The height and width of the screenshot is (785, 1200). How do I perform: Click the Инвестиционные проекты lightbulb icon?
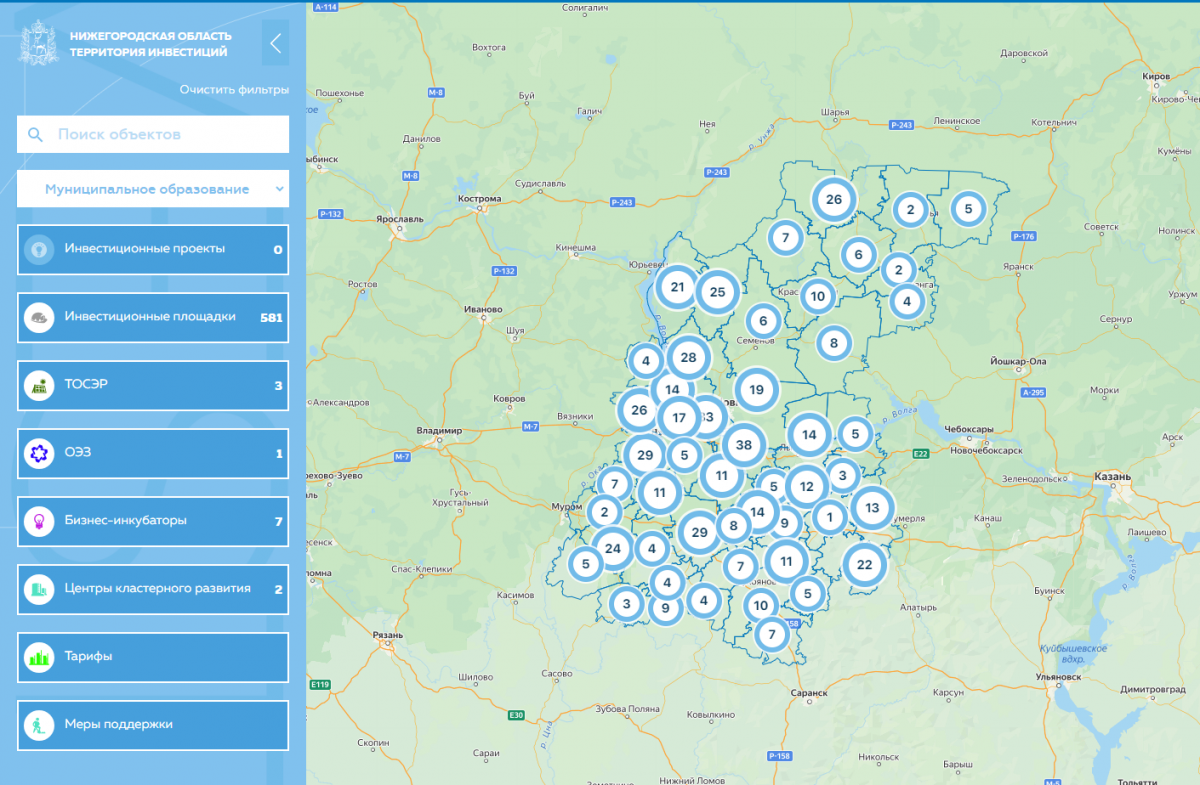tap(39, 249)
